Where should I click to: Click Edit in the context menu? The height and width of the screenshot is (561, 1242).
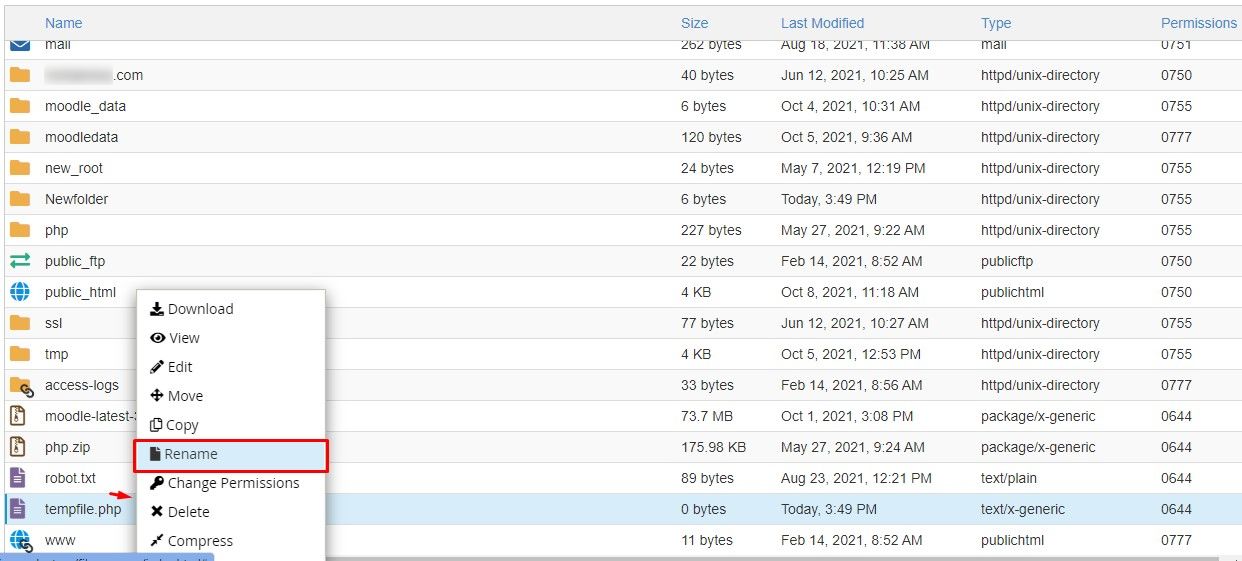[180, 367]
